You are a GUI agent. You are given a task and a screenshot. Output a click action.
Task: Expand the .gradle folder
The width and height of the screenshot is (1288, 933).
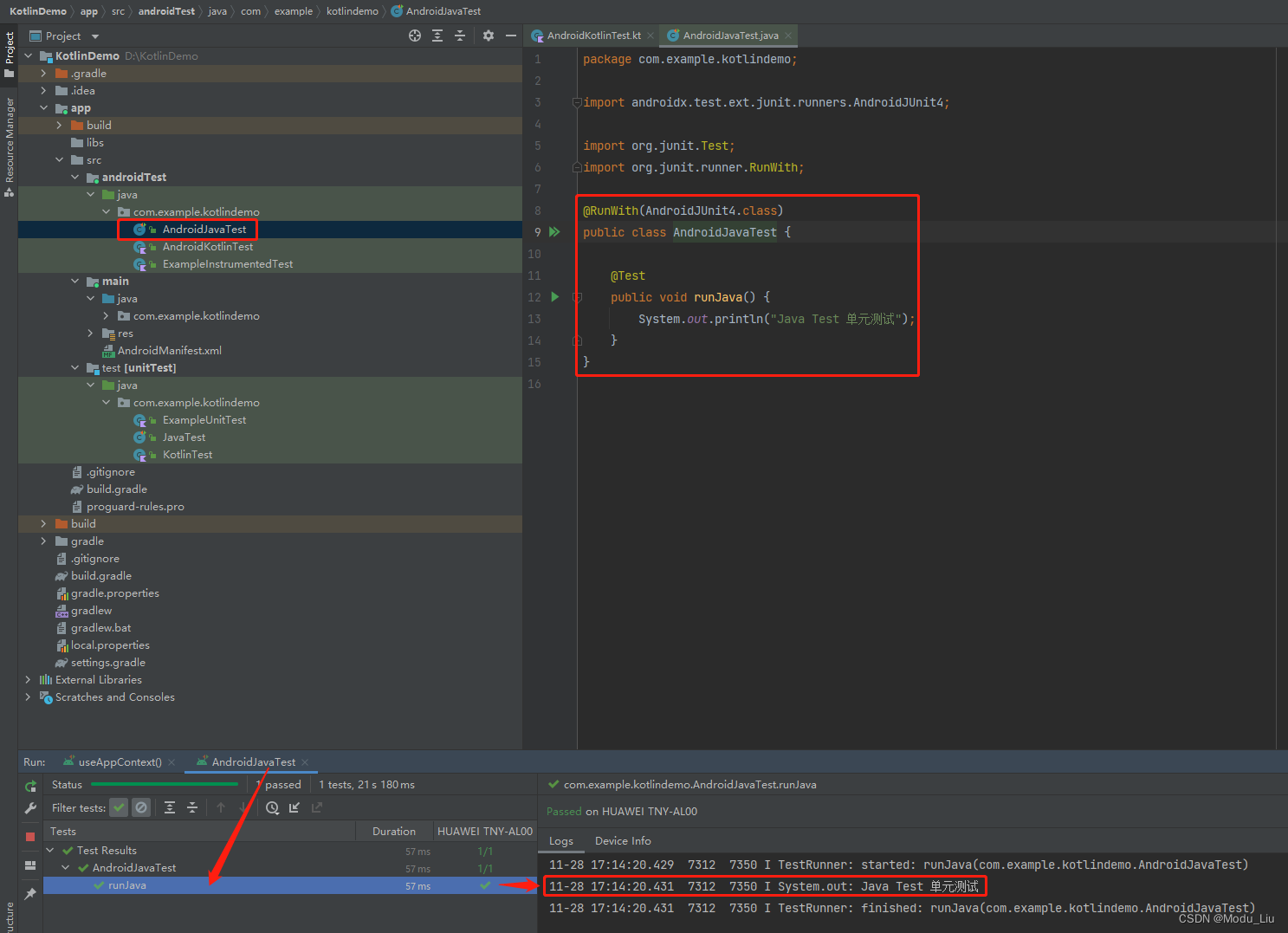pos(44,74)
